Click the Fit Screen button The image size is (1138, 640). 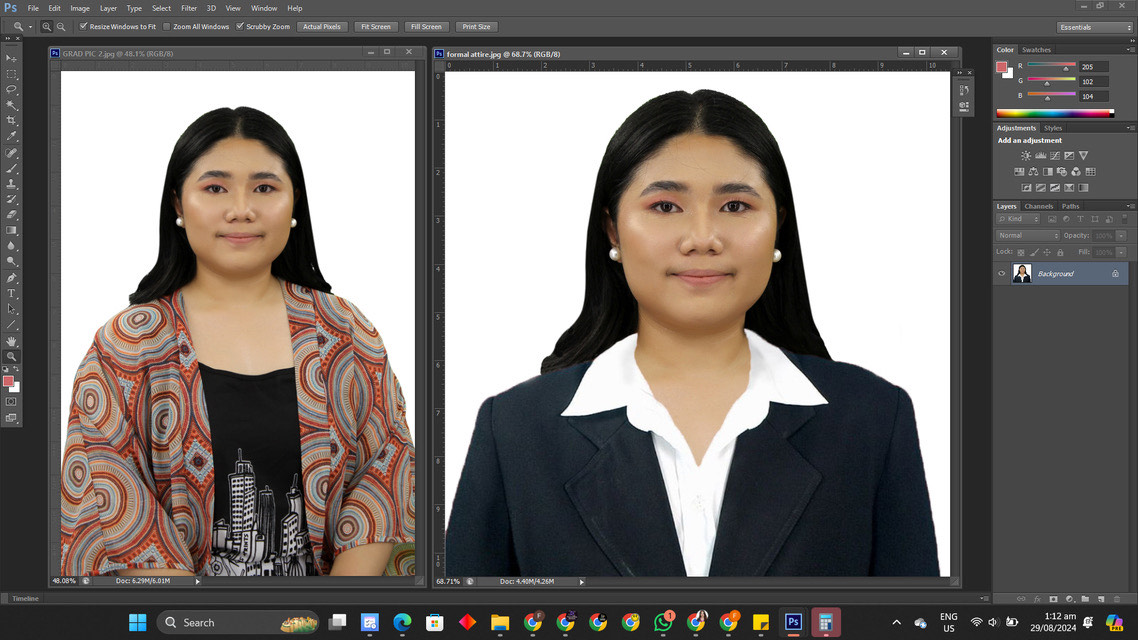(375, 26)
